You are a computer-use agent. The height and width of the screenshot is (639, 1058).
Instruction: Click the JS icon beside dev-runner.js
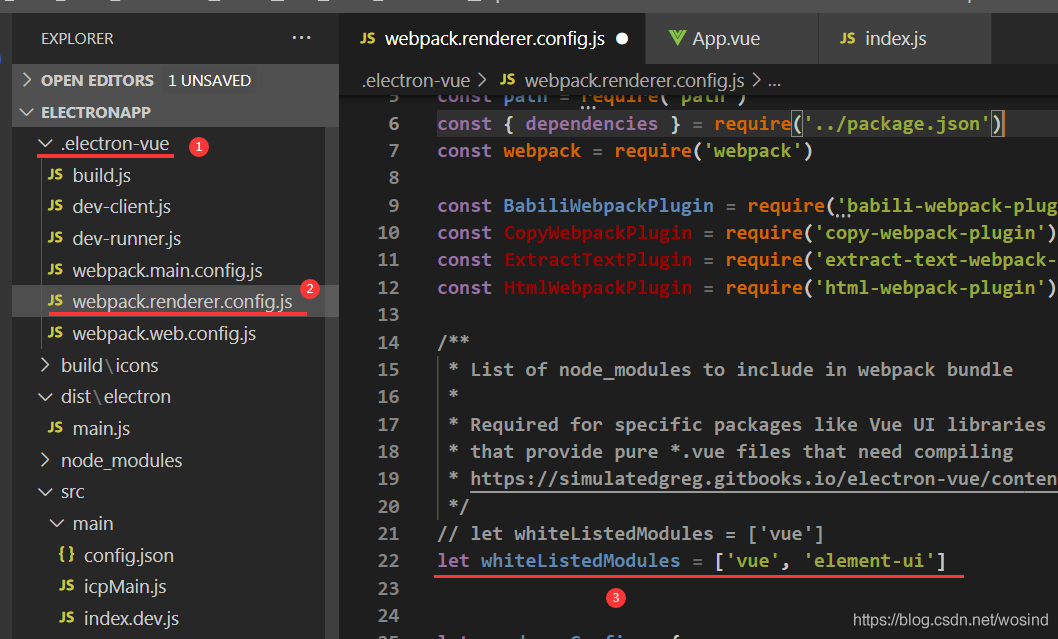[x=55, y=238]
